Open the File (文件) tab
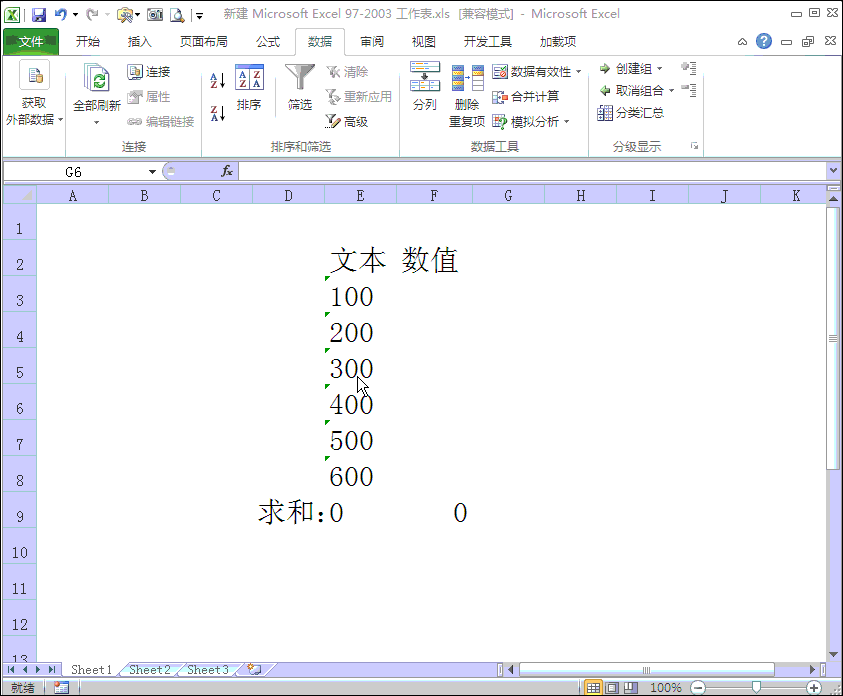This screenshot has width=843, height=696. (31, 41)
